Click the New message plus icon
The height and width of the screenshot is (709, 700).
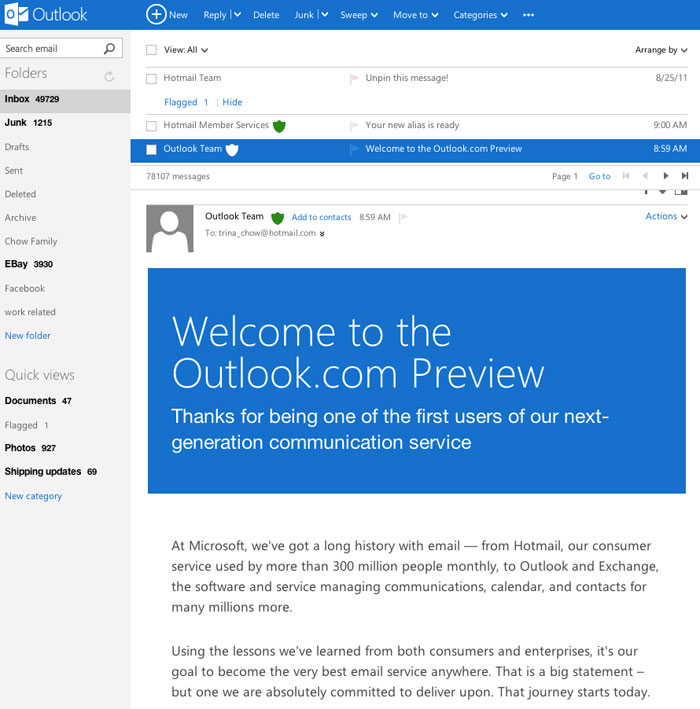(x=156, y=15)
